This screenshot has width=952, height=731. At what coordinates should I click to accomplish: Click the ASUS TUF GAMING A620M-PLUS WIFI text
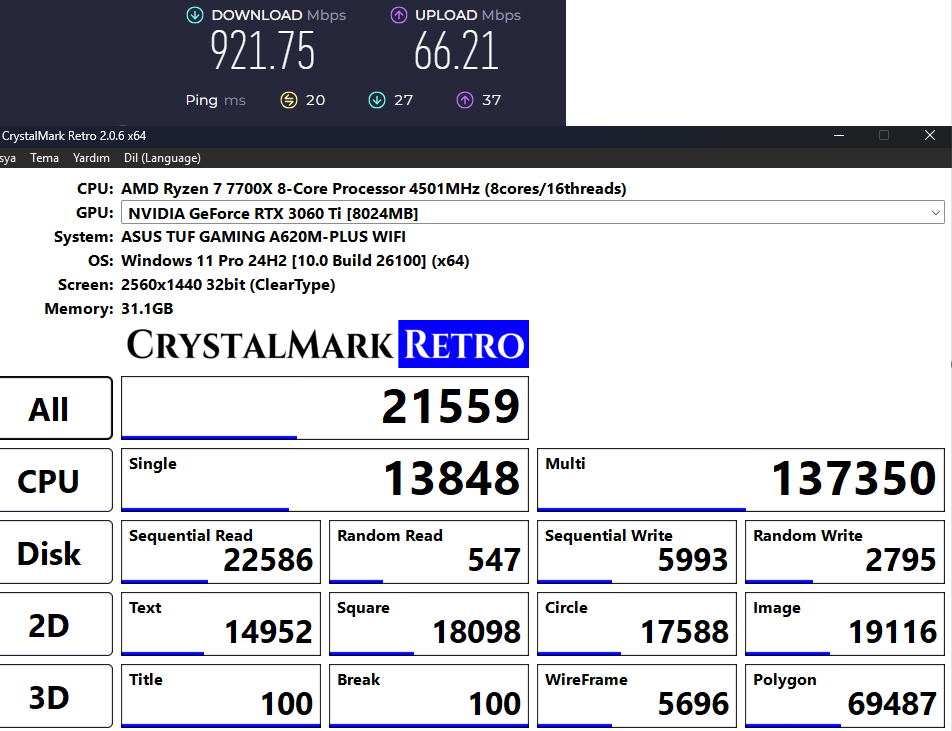(x=264, y=237)
